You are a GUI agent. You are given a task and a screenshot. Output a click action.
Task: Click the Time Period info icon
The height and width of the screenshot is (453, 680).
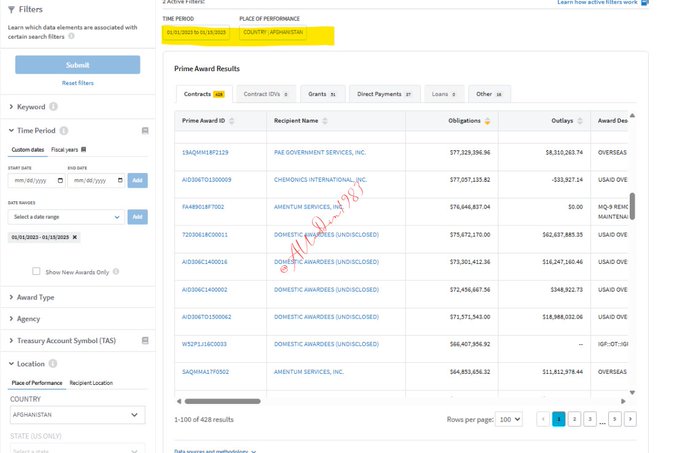tap(65, 130)
